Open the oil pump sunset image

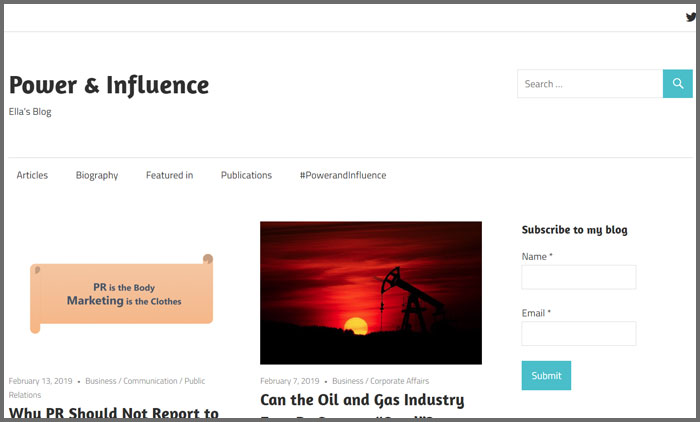pos(371,293)
